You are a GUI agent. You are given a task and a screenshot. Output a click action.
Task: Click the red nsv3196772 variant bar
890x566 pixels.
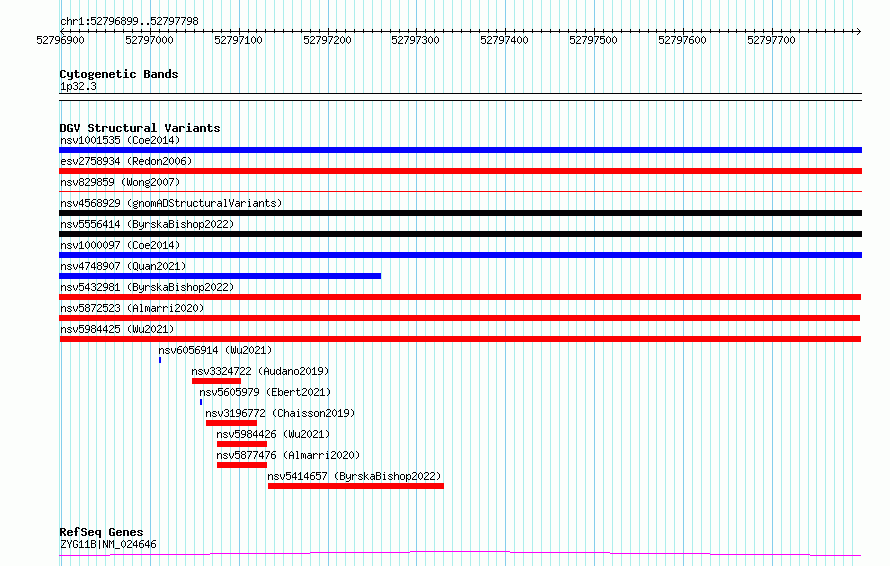(232, 423)
